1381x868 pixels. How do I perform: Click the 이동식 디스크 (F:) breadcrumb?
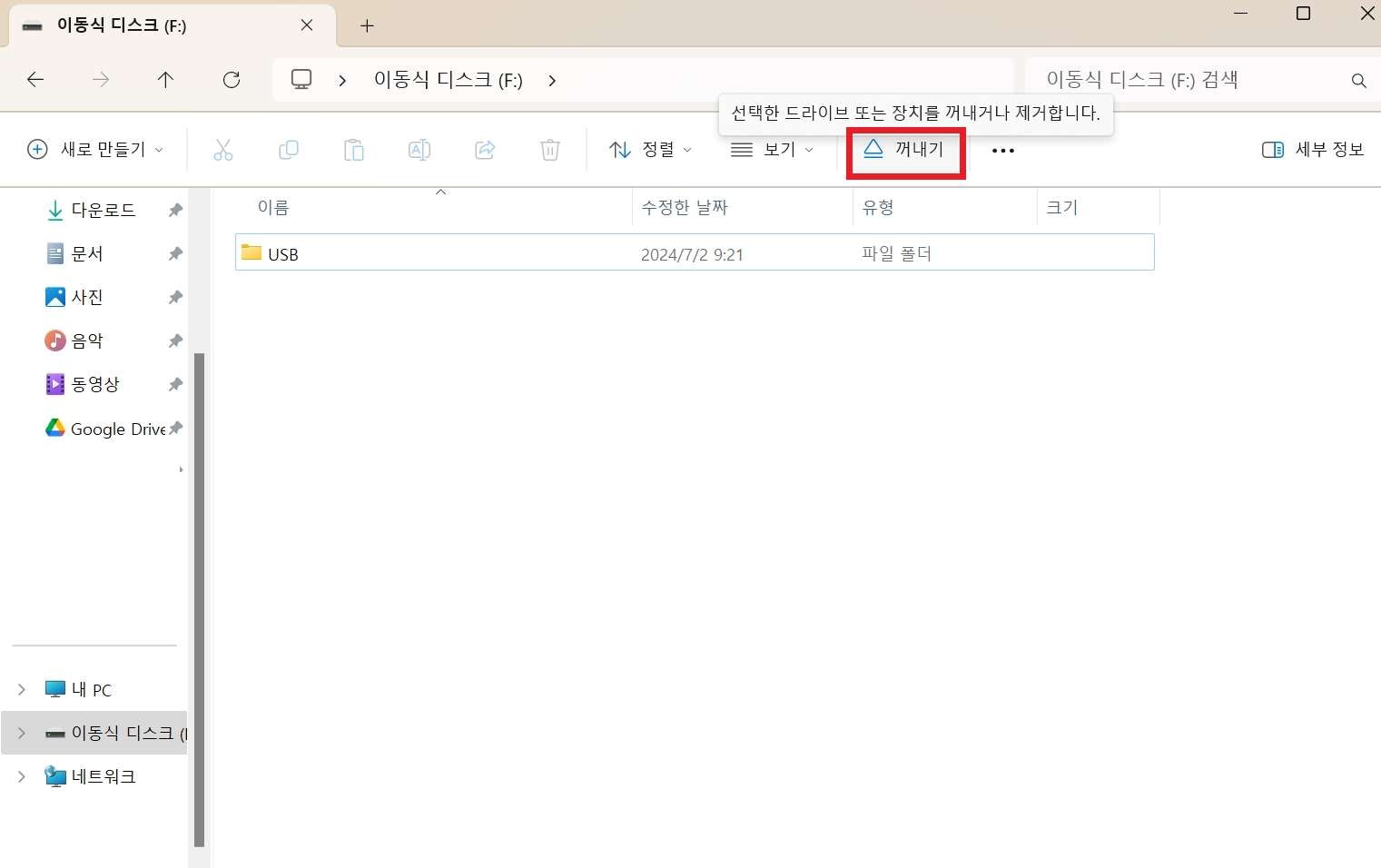(x=449, y=80)
